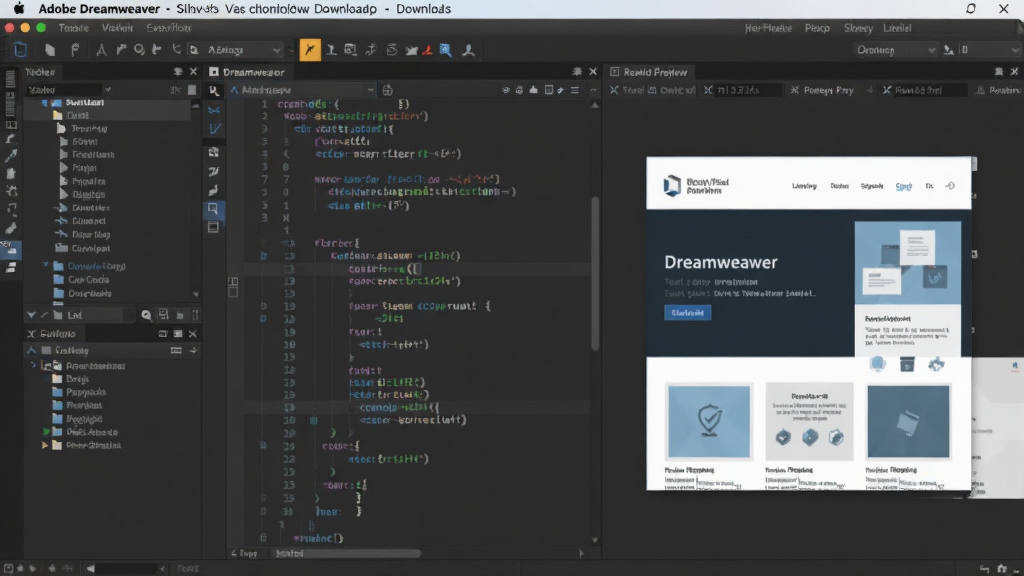Click the blue magnifier icon in the main toolbar
Image resolution: width=1024 pixels, height=576 pixels.
(x=445, y=50)
